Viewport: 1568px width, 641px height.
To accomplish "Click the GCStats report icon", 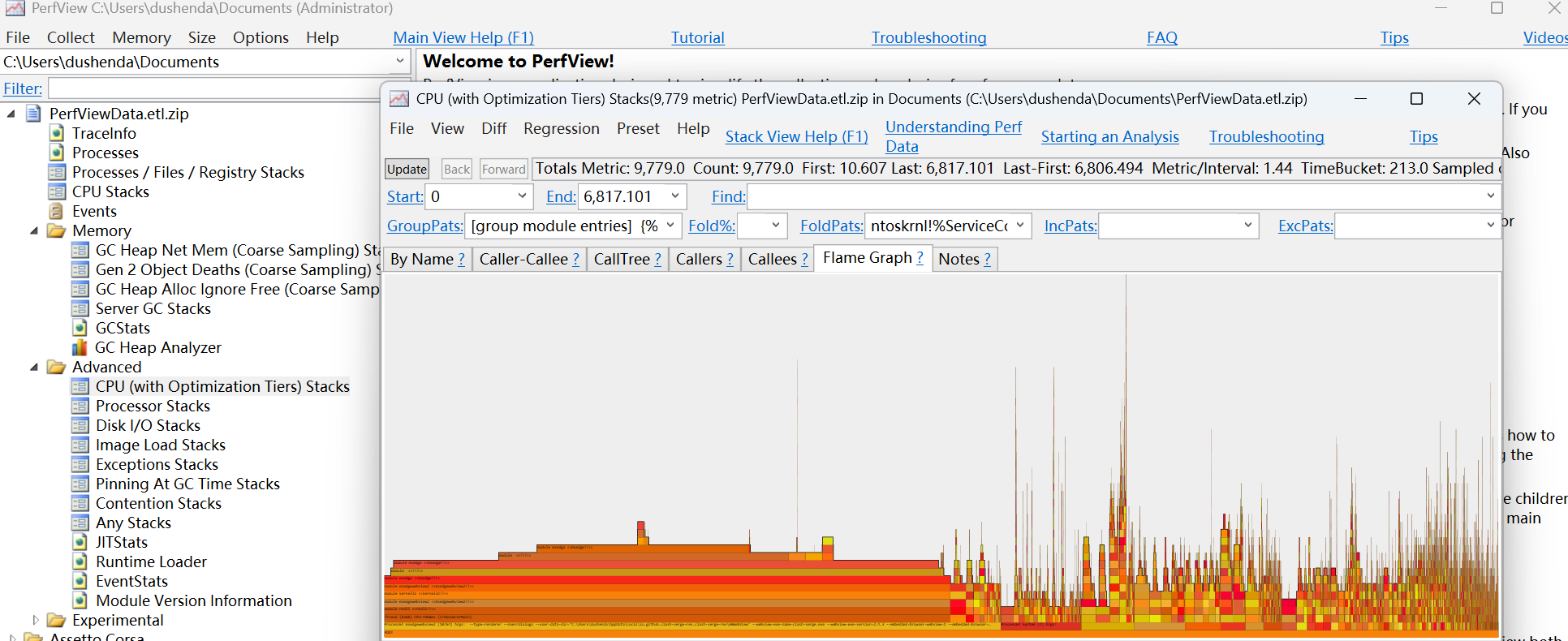I will click(80, 328).
